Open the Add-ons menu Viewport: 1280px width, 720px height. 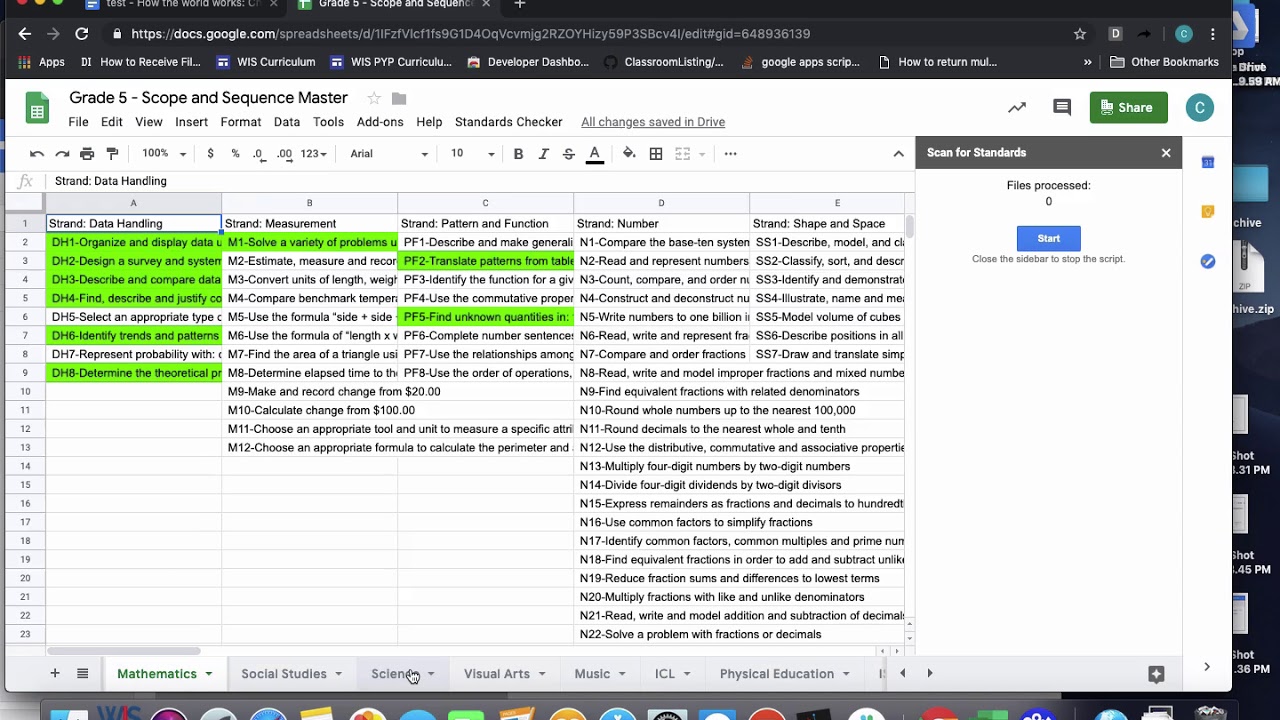click(380, 122)
